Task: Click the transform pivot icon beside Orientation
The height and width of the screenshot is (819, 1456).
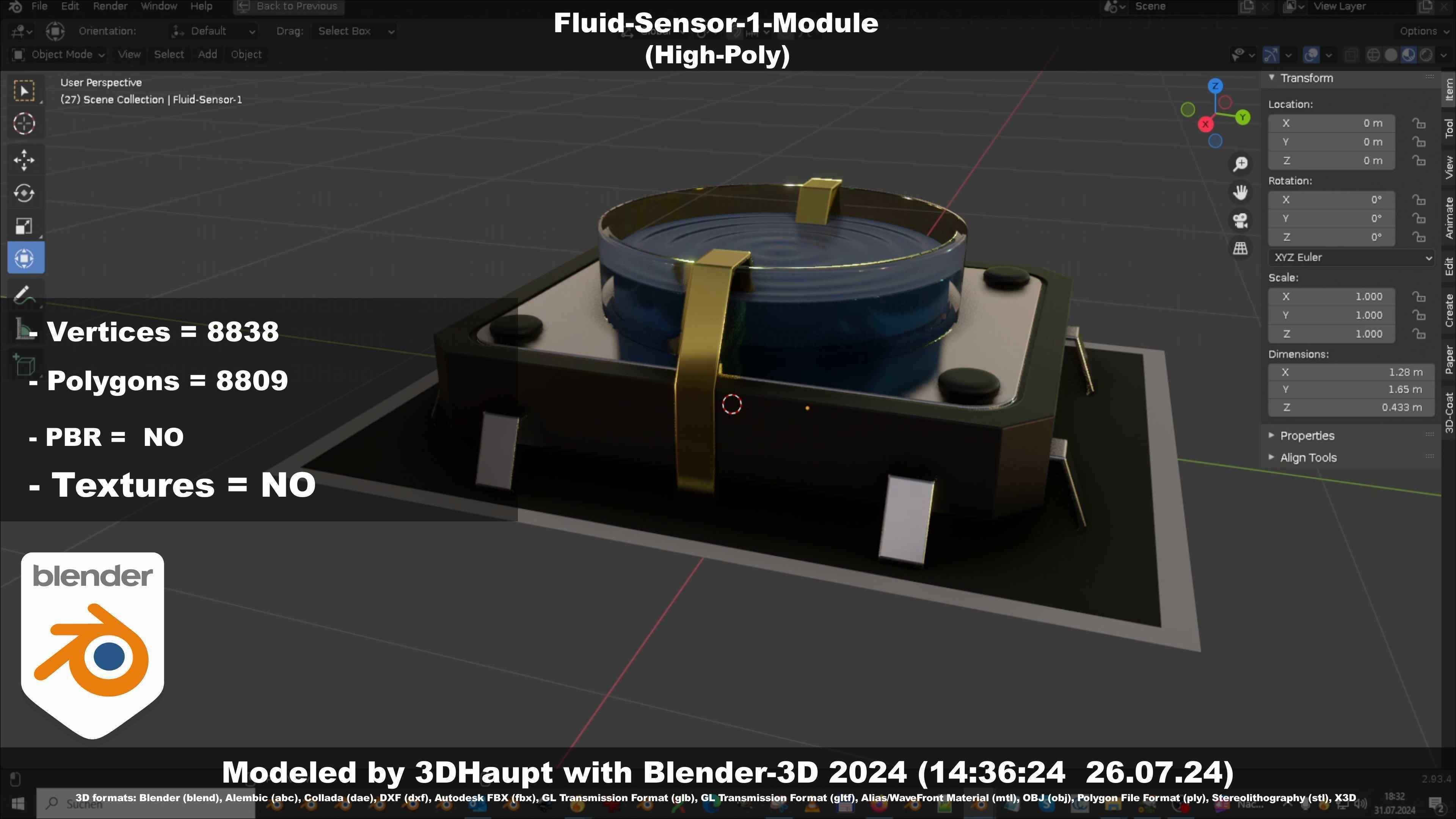Action: click(x=55, y=31)
